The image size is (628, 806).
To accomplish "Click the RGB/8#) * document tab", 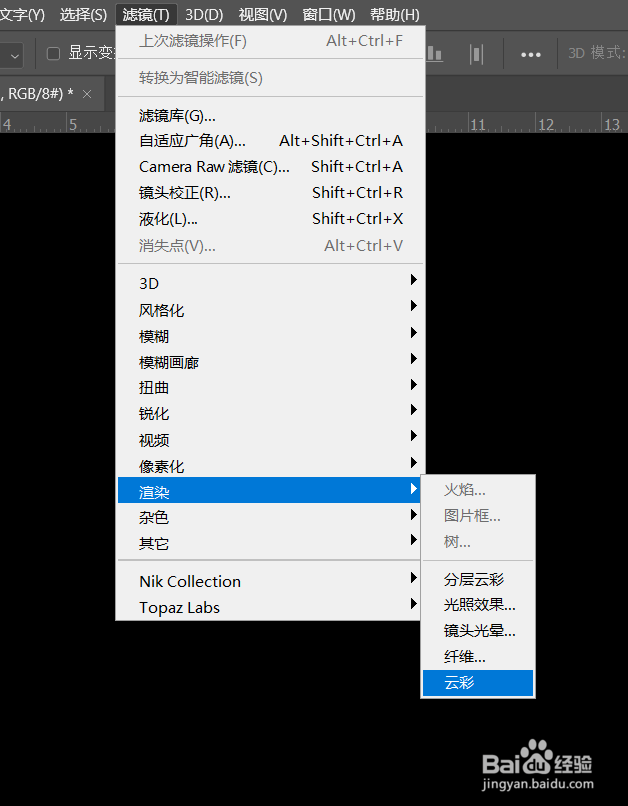I will click(x=51, y=94).
